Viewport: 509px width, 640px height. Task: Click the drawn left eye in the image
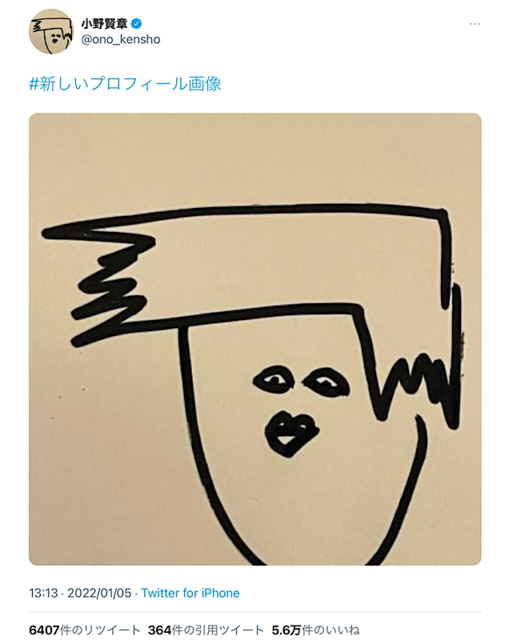(273, 380)
